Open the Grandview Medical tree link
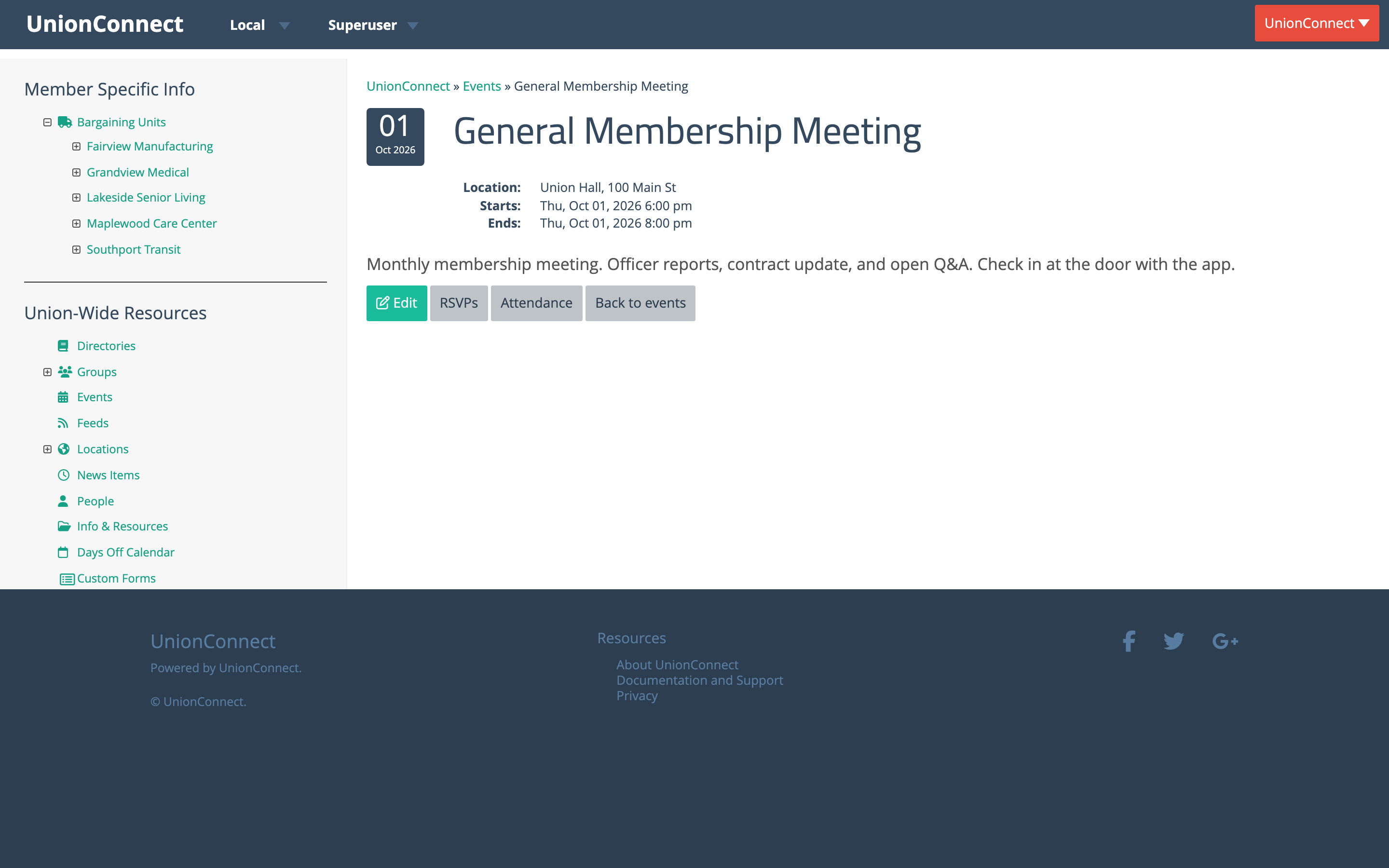The width and height of the screenshot is (1389, 868). pyautogui.click(x=138, y=172)
